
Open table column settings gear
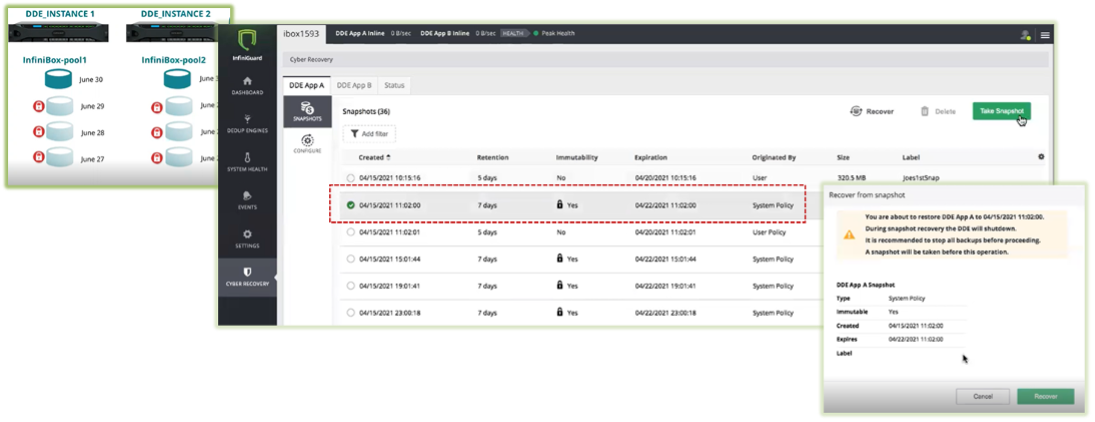[1041, 157]
